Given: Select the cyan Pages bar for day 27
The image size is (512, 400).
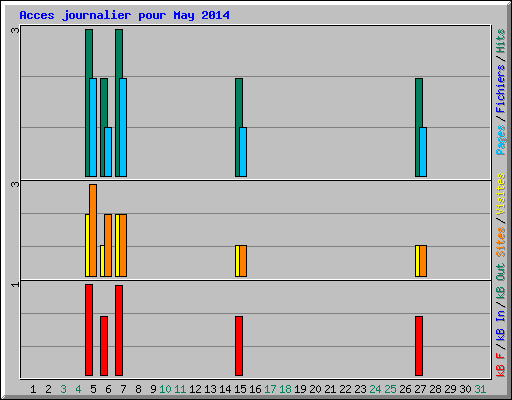Looking at the screenshot, I should [423, 152].
